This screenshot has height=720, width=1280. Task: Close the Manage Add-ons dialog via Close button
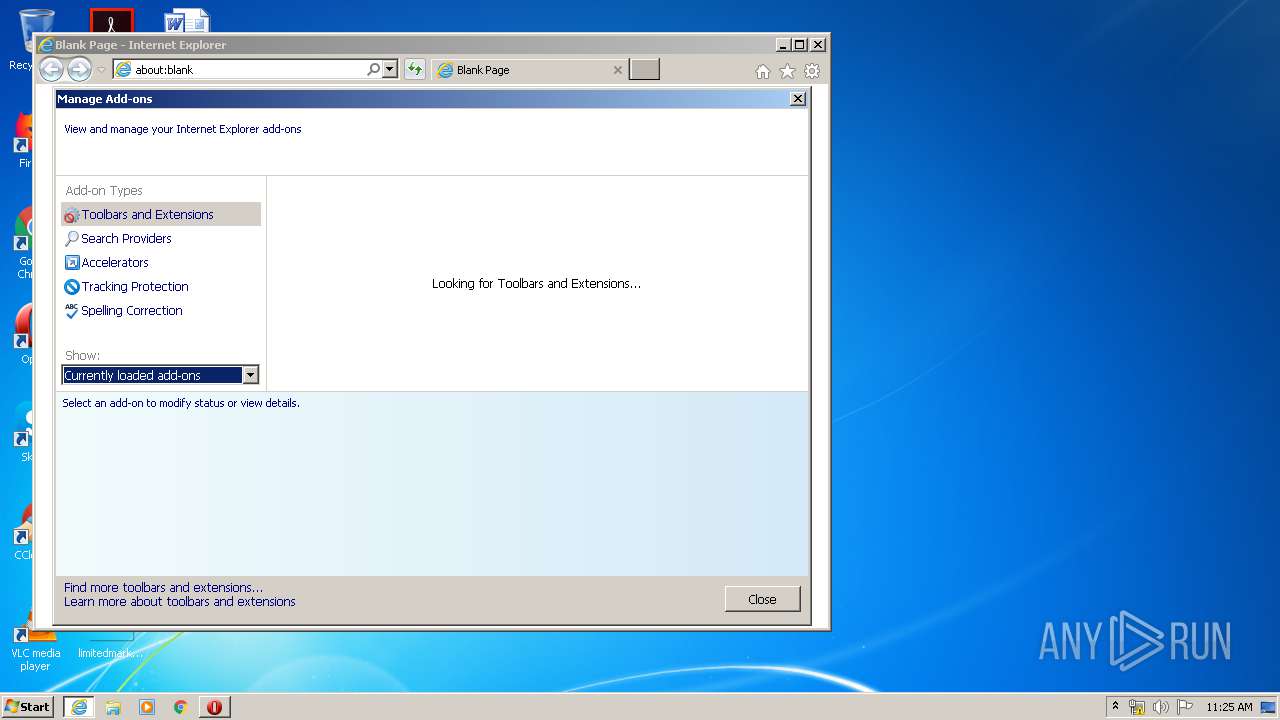point(762,599)
